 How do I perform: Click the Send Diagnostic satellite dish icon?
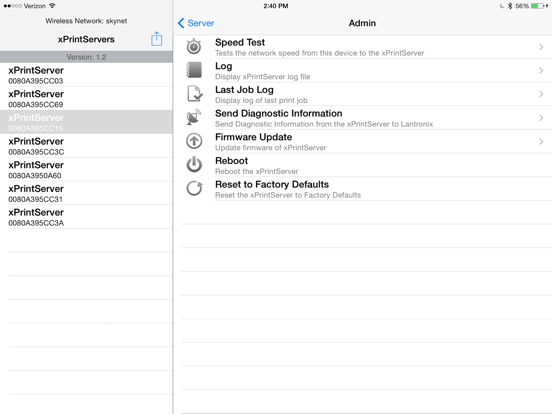194,117
